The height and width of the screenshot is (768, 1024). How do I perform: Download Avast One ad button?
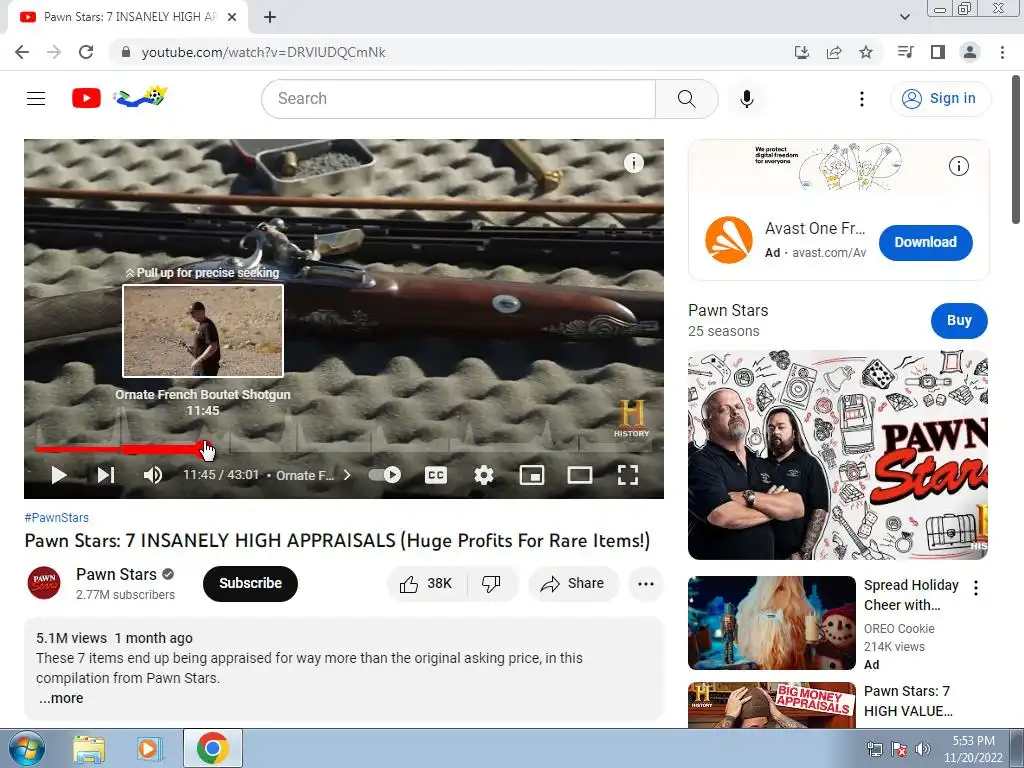[x=925, y=242]
